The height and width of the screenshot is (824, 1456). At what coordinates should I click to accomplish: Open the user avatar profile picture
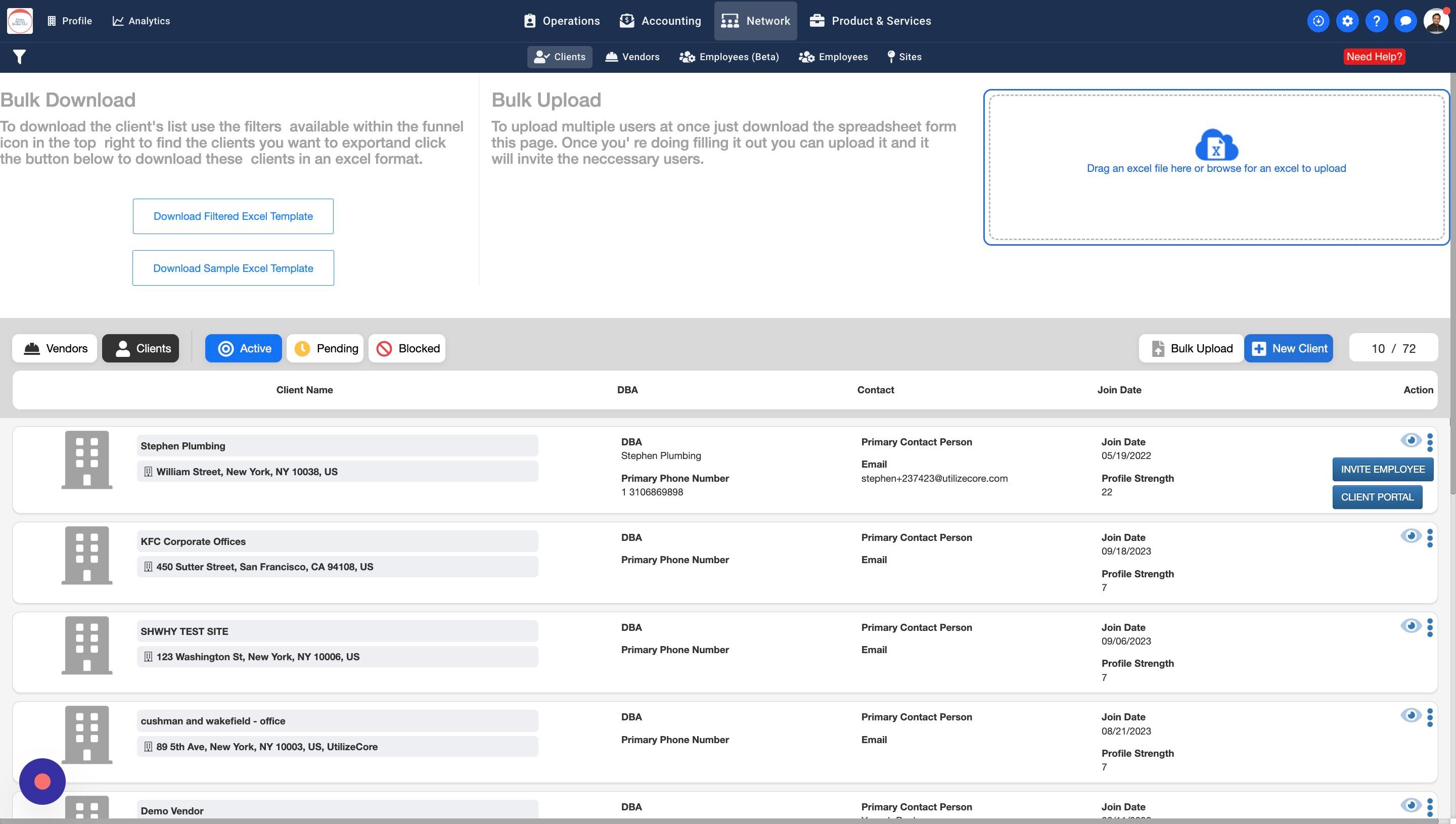pos(1436,21)
